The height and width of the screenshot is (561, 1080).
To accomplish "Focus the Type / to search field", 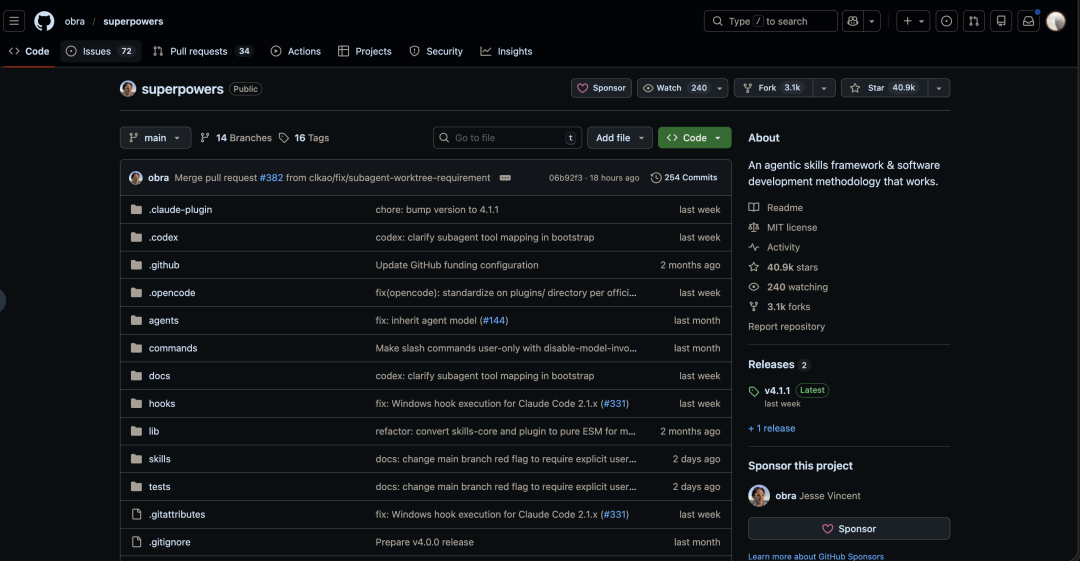I will pos(770,21).
